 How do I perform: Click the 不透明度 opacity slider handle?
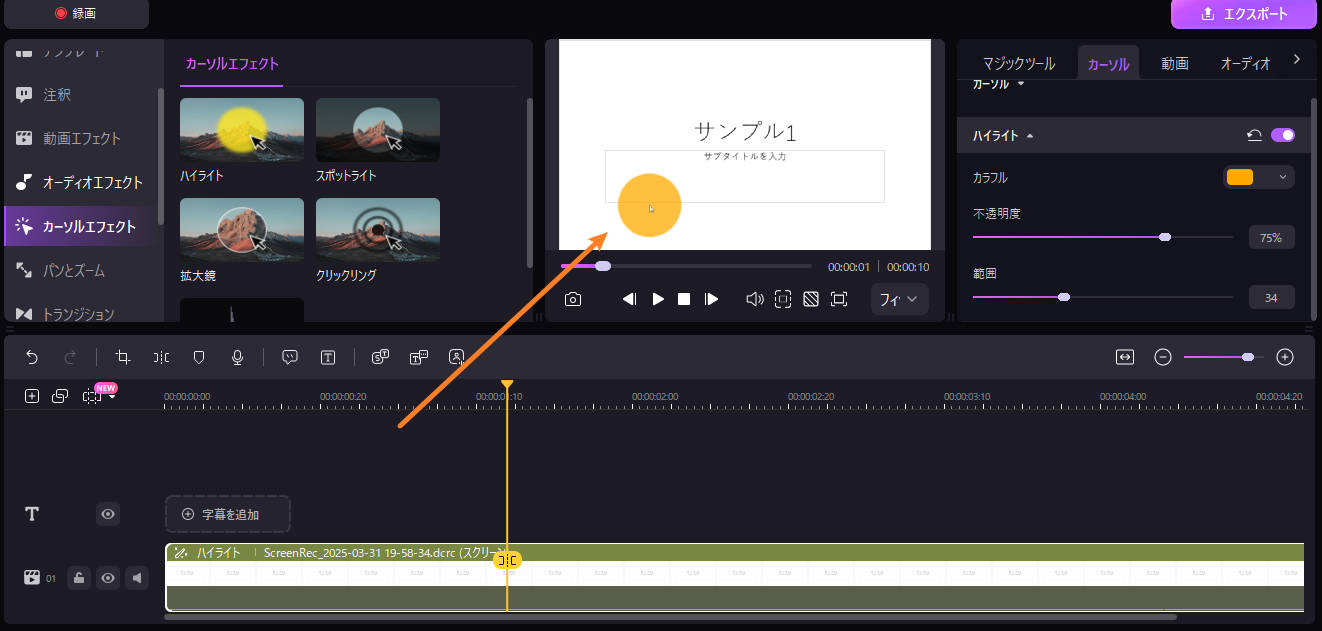tap(1165, 237)
